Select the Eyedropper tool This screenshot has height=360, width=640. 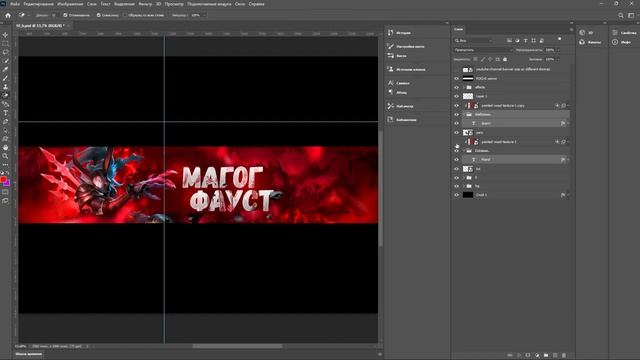click(5, 69)
